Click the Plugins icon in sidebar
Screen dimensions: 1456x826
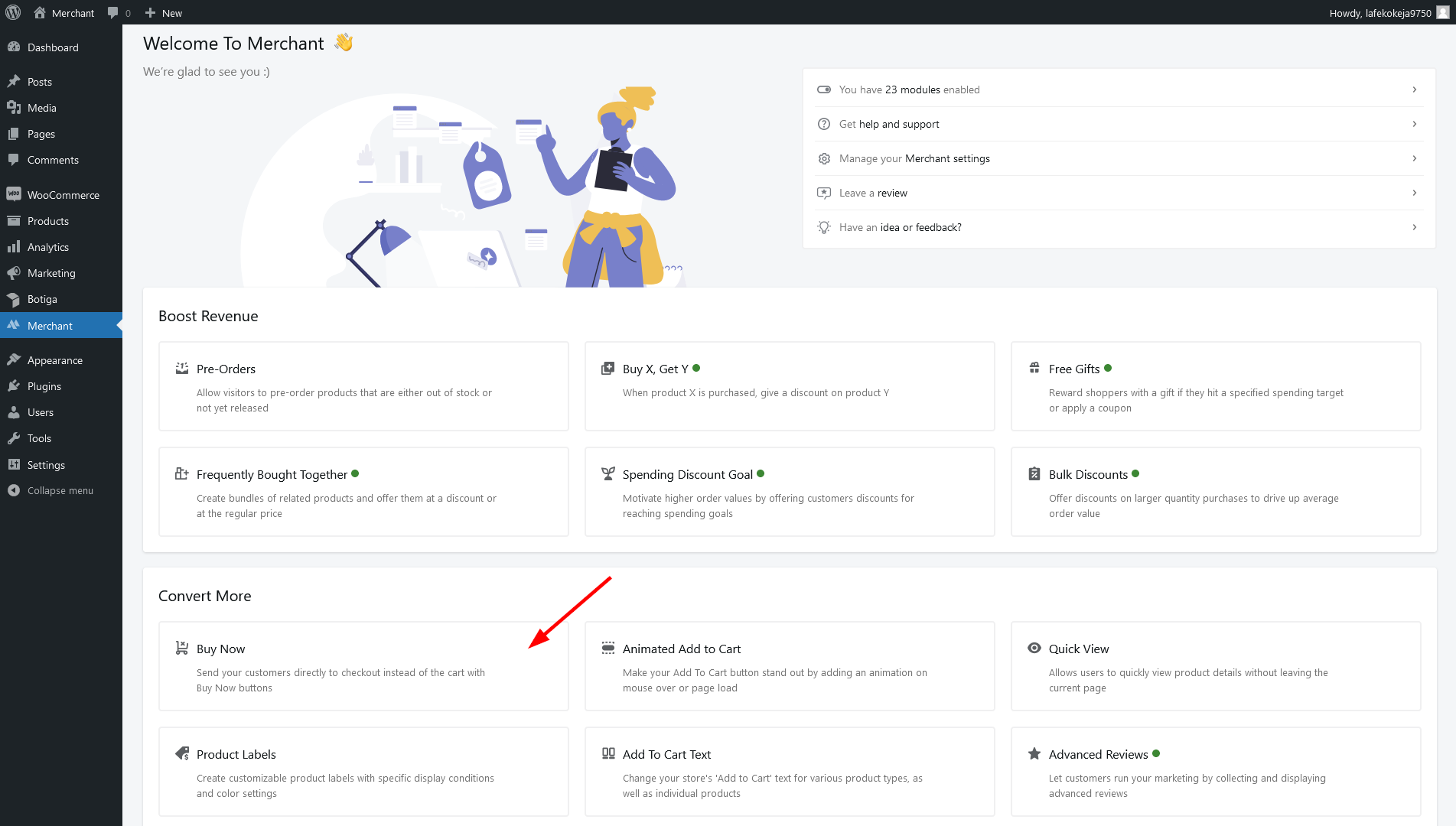(x=14, y=386)
